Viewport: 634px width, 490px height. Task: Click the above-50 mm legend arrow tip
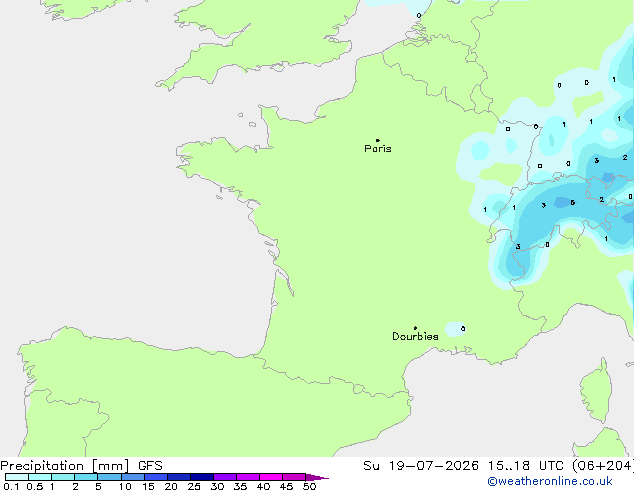coord(317,477)
